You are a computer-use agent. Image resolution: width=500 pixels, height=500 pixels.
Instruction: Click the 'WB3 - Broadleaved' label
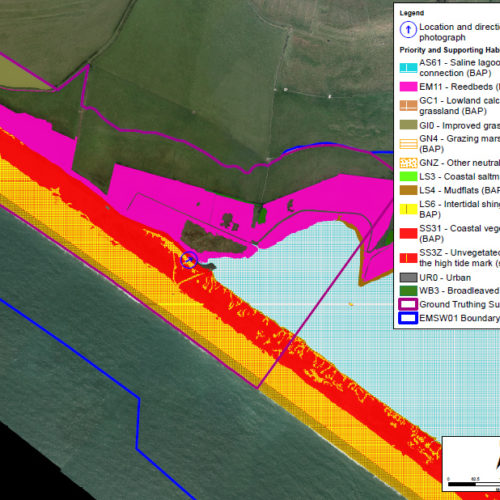tap(459, 291)
